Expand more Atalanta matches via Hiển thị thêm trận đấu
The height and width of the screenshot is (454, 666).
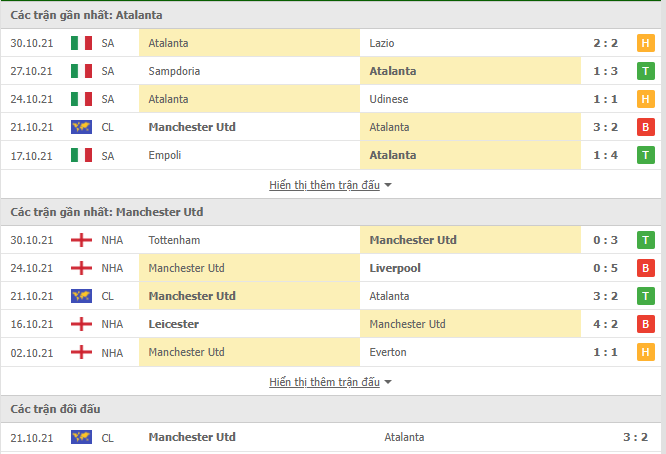[325, 185]
